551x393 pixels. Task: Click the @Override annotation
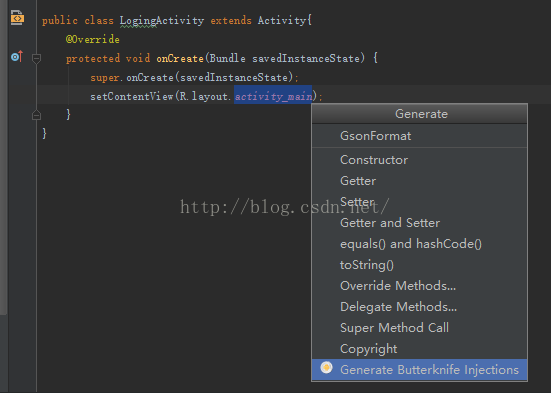click(93, 39)
